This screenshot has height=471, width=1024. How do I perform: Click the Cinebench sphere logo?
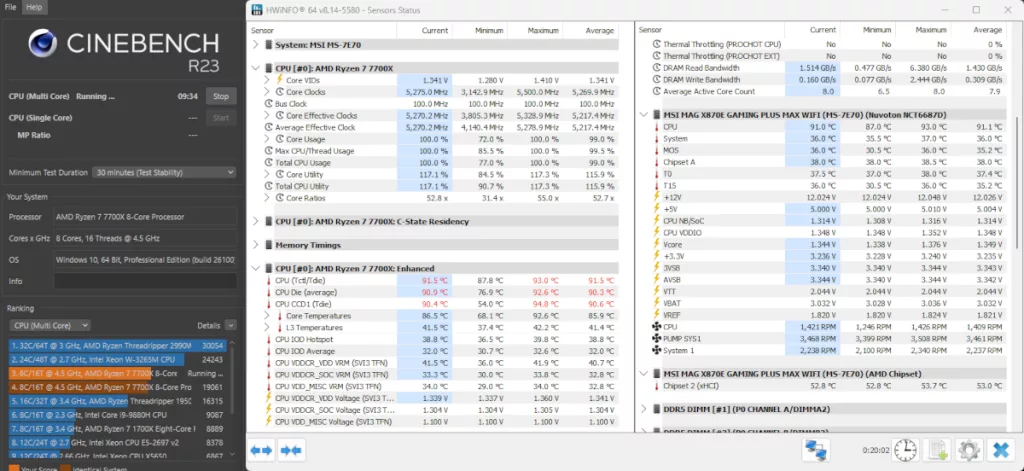[x=44, y=43]
